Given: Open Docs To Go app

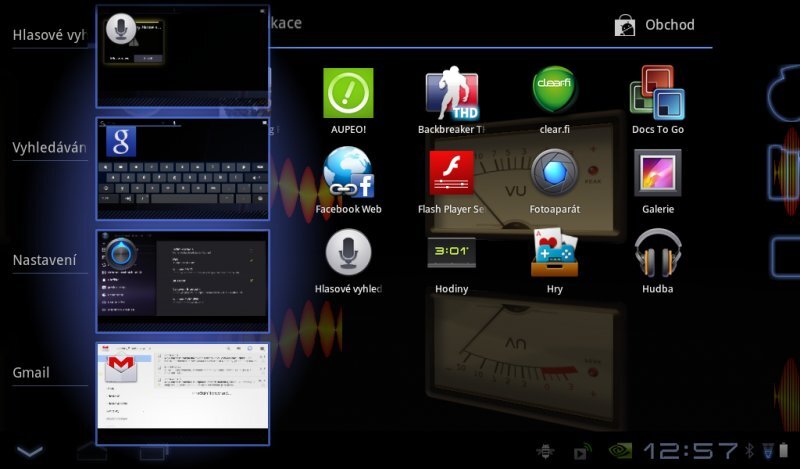Looking at the screenshot, I should click(657, 100).
